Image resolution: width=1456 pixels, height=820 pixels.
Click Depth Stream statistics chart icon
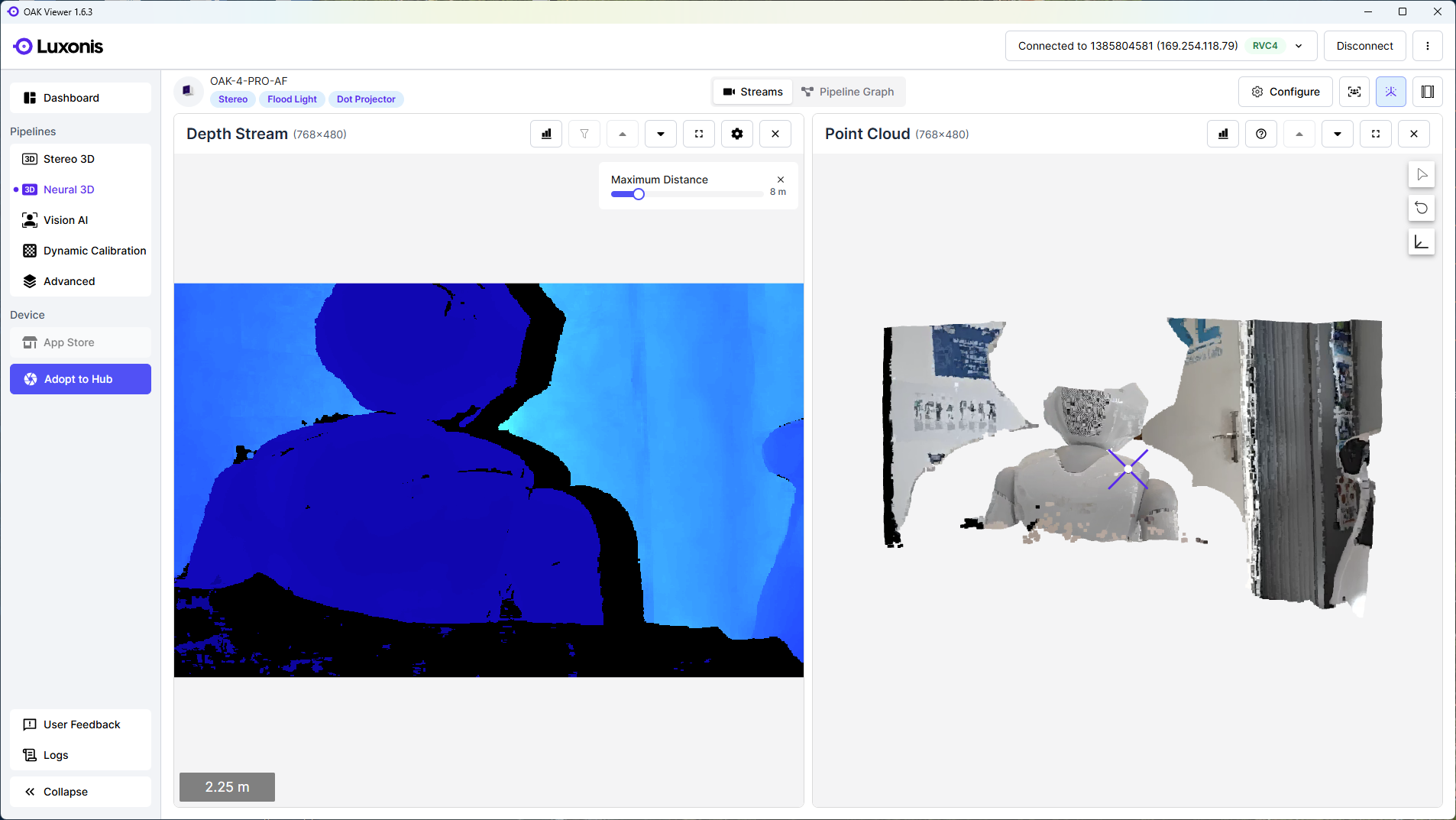point(546,134)
